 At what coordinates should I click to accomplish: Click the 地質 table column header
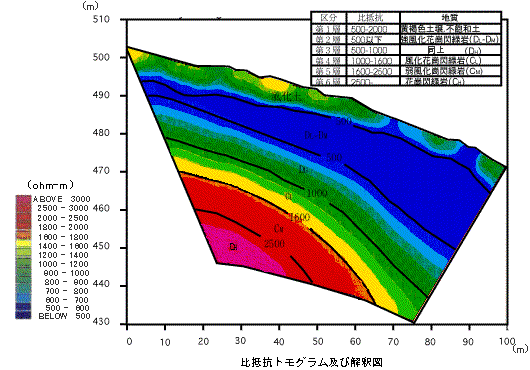coord(450,18)
